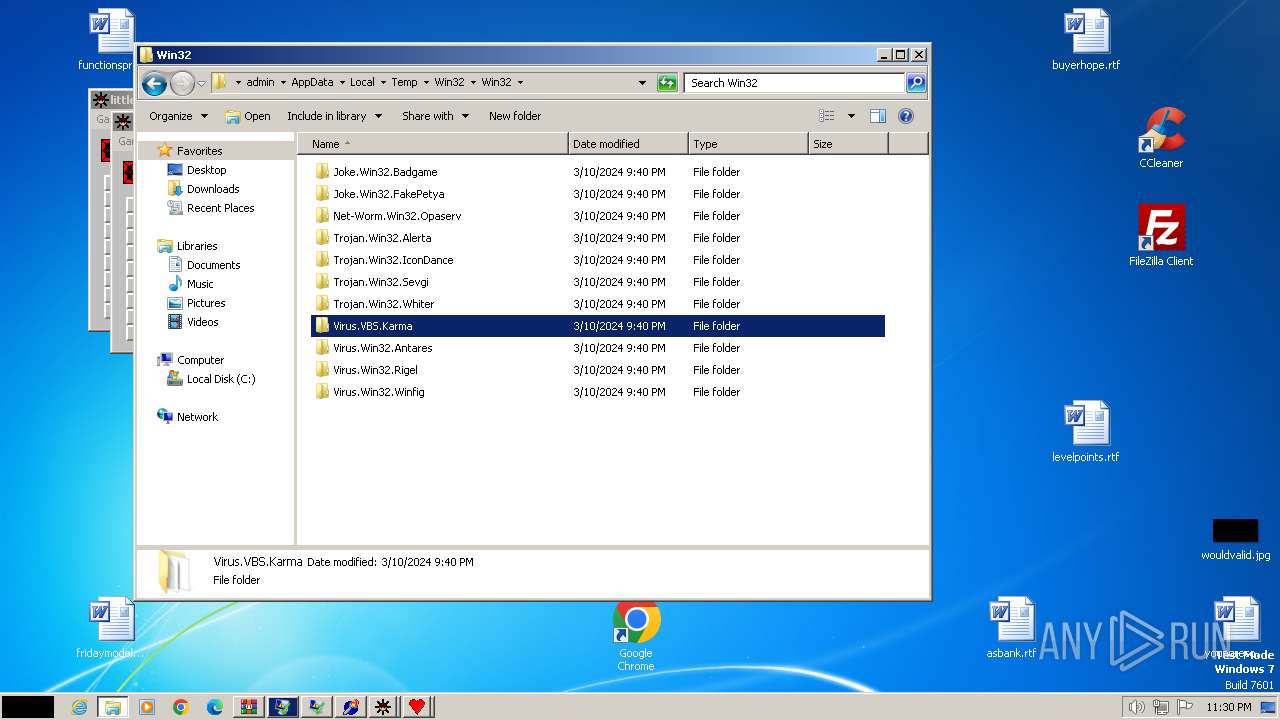Click the Forward navigation arrow
The height and width of the screenshot is (720, 1280).
(x=182, y=83)
